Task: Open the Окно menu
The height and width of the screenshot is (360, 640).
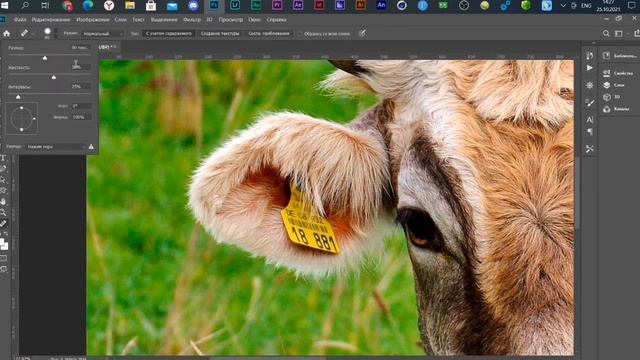Action: tap(254, 20)
